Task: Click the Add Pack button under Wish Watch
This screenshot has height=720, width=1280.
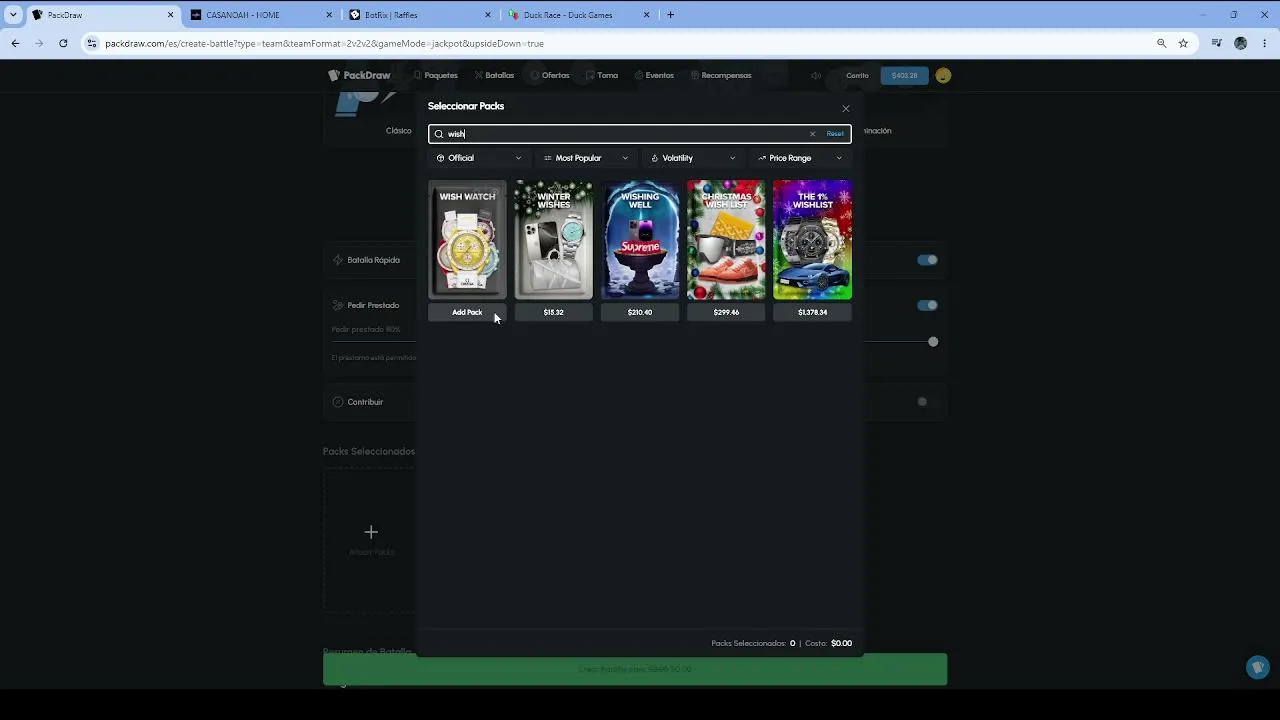Action: click(467, 312)
